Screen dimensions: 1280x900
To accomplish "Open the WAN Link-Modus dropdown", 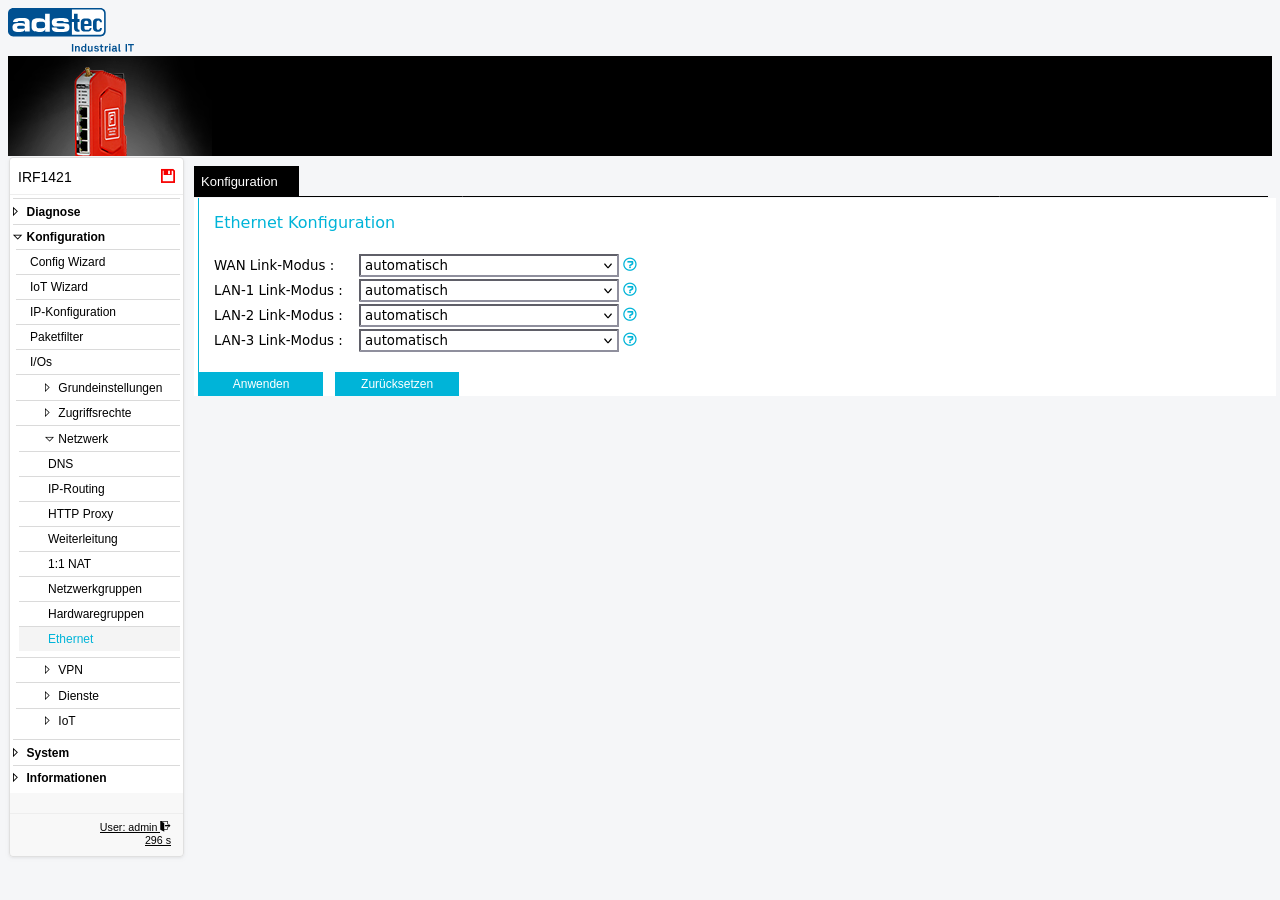I will (489, 265).
